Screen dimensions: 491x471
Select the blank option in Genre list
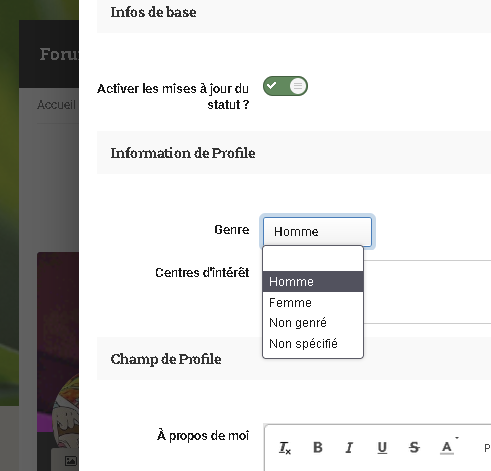pos(313,259)
